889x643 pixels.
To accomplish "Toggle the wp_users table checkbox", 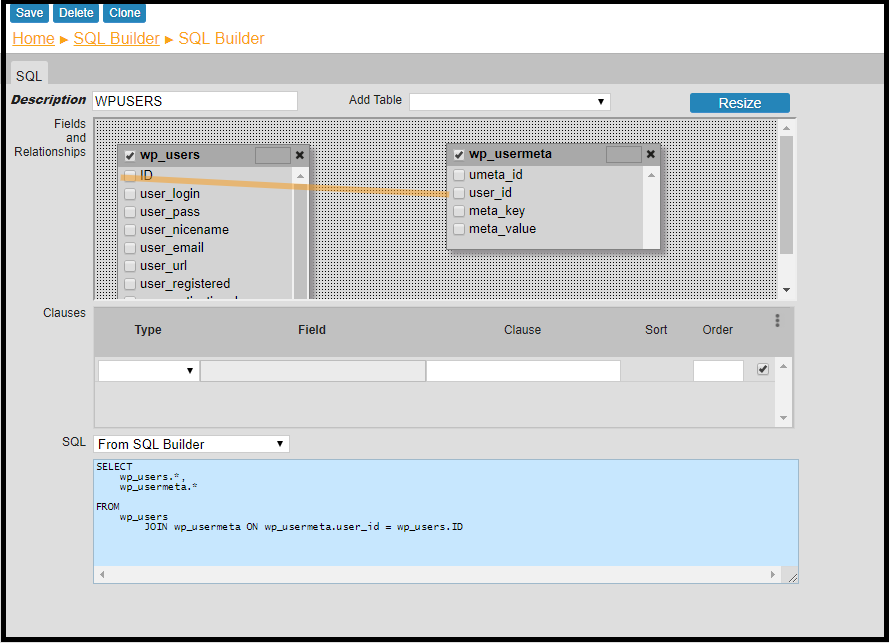I will coord(130,155).
